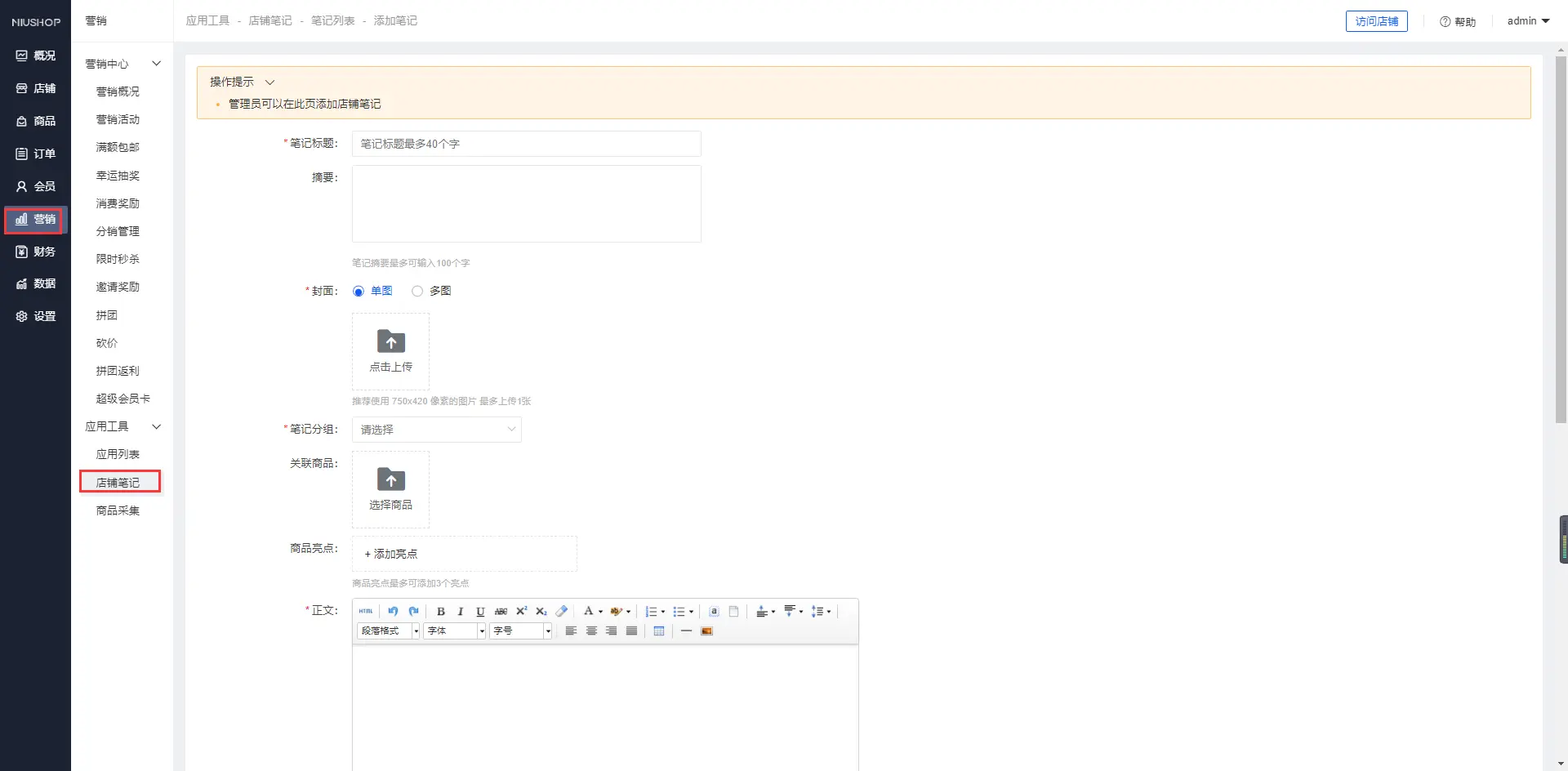Open 财务 in the left sidebar
Screen dimensions: 1568x771
tap(36, 252)
